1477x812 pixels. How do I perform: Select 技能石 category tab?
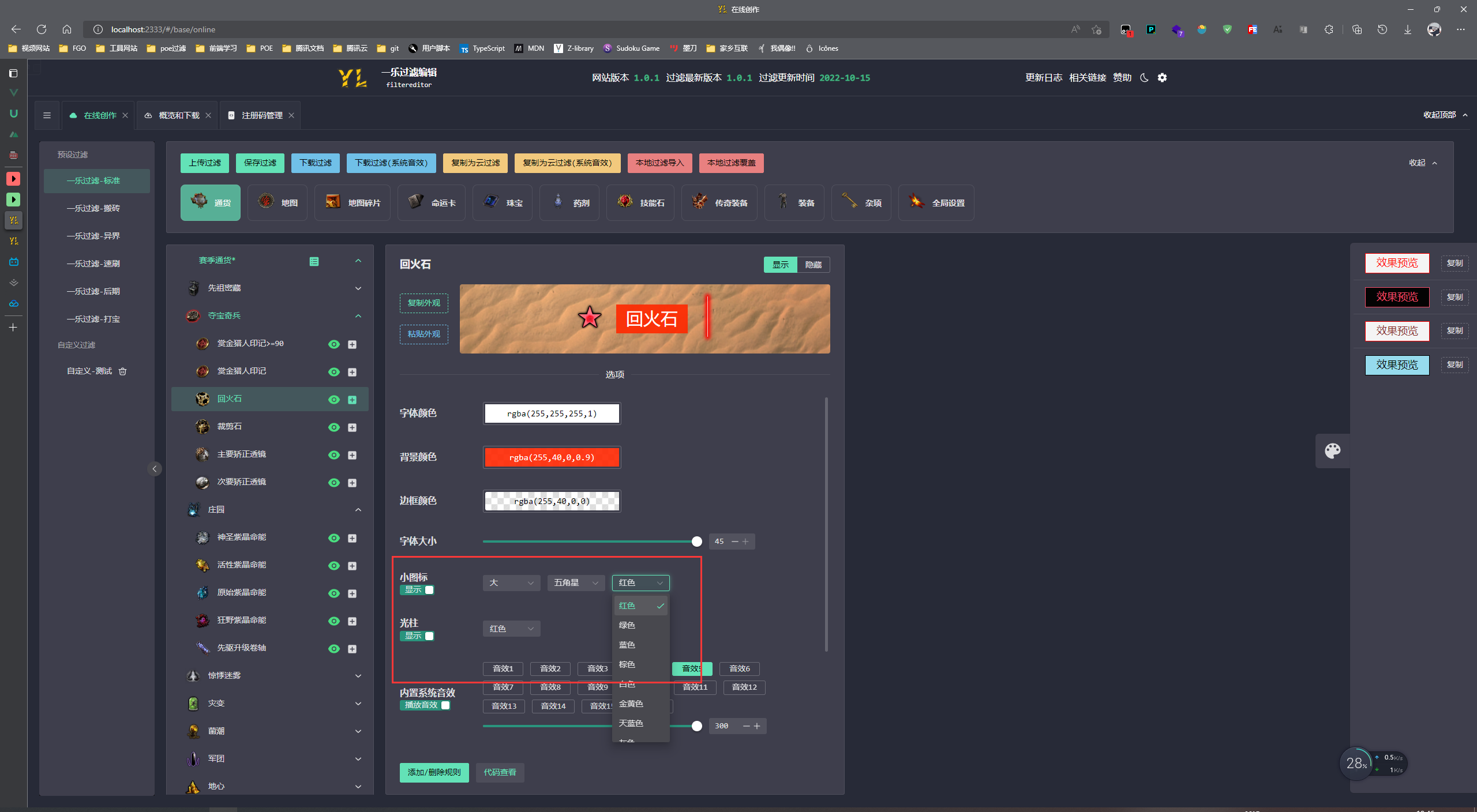[x=640, y=202]
